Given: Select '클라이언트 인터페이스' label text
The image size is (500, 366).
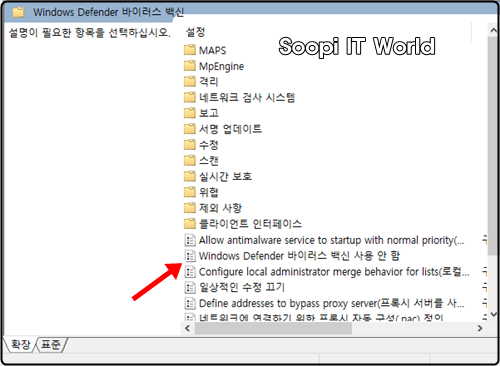Looking at the screenshot, I should (x=250, y=224).
